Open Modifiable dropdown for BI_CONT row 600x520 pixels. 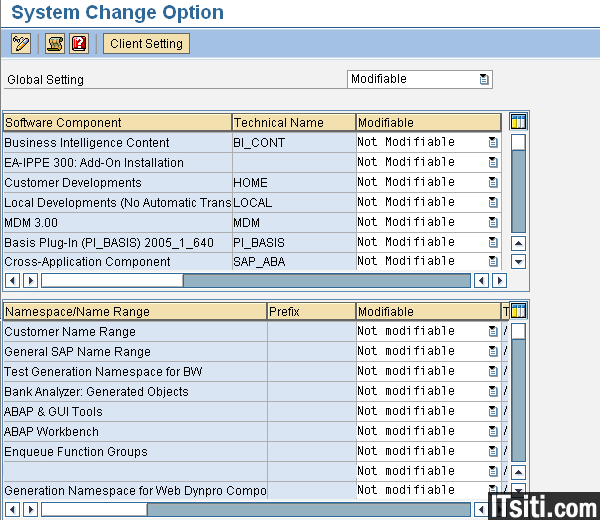coord(493,142)
